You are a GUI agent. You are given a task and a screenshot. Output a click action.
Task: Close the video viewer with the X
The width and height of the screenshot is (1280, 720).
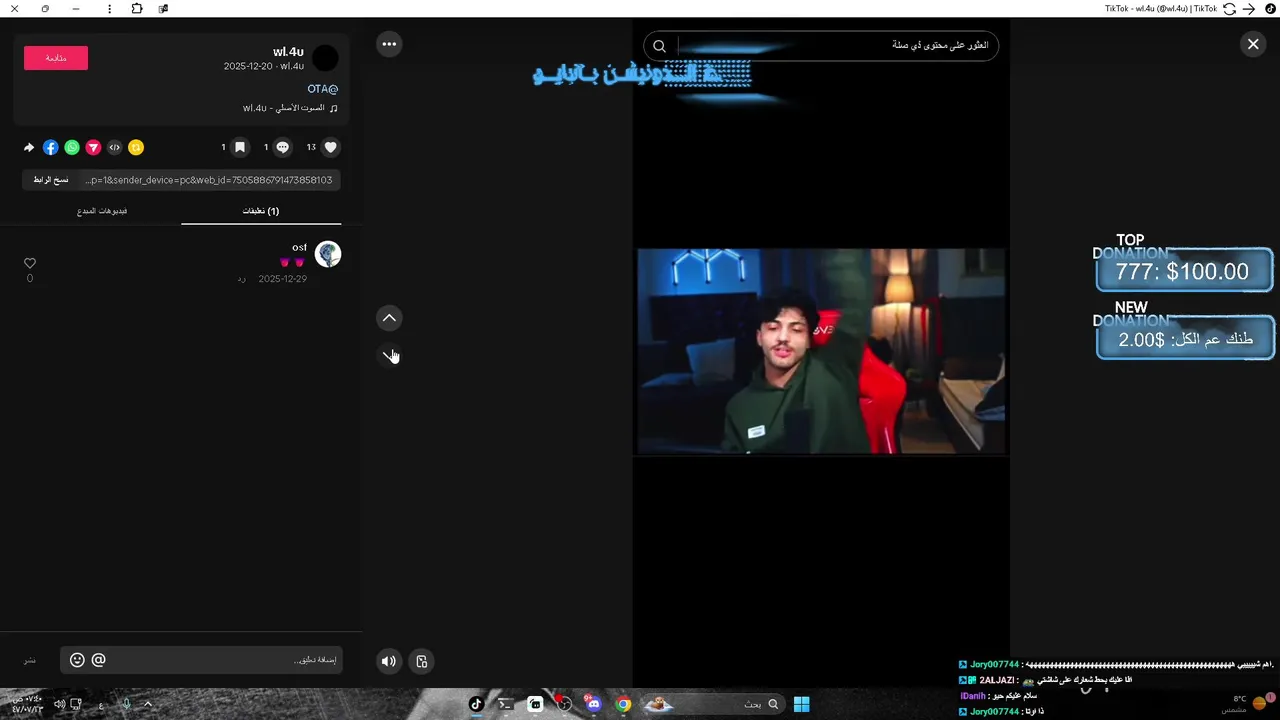coord(1253,44)
